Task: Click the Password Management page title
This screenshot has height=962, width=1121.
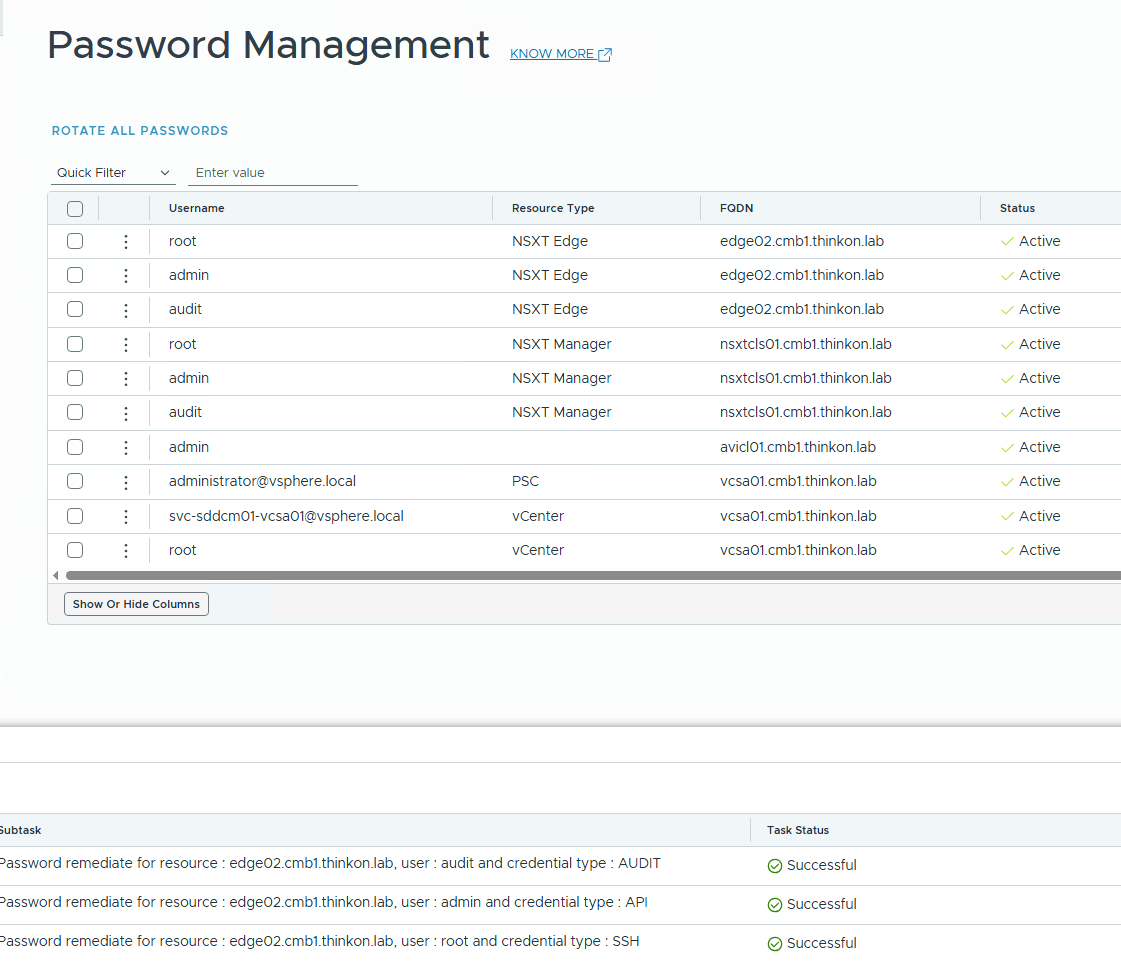Action: (268, 45)
